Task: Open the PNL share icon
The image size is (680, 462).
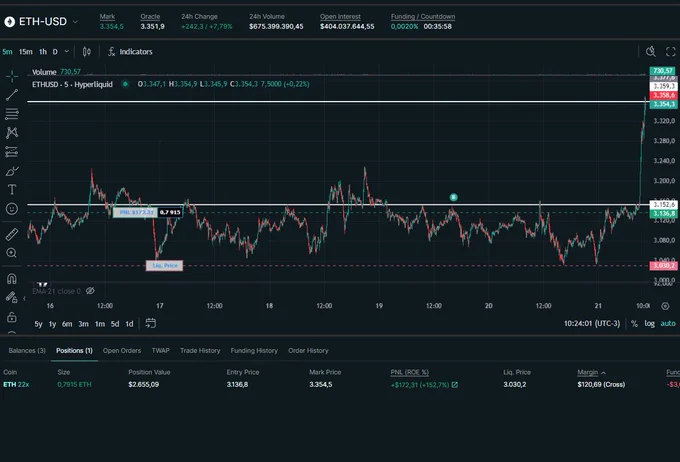Action: (x=454, y=385)
